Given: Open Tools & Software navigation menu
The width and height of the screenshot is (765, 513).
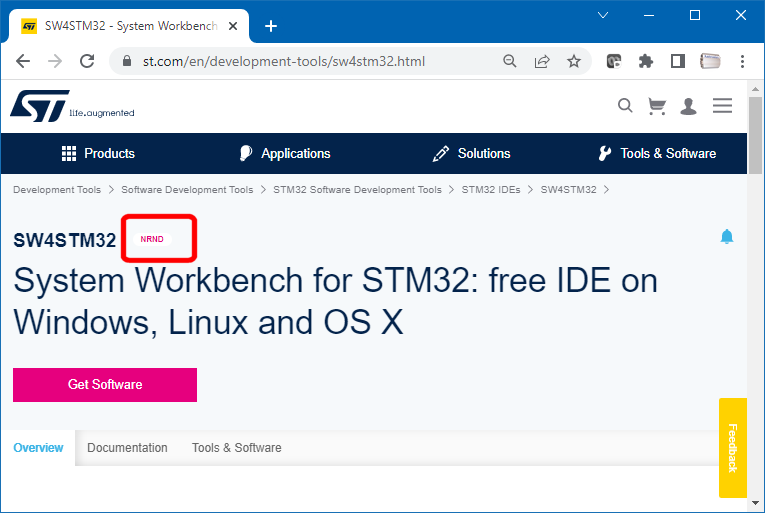Looking at the screenshot, I should (x=657, y=153).
